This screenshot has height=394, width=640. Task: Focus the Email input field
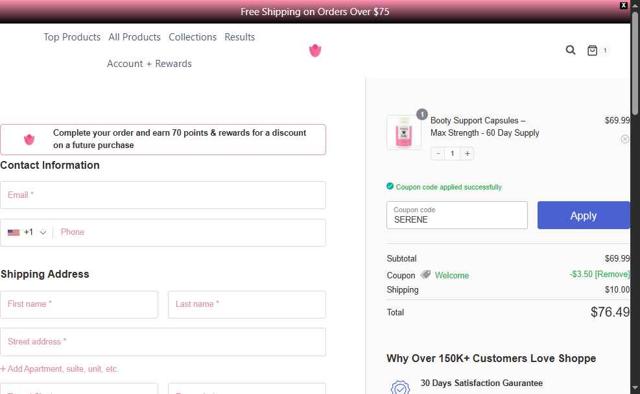coord(163,195)
